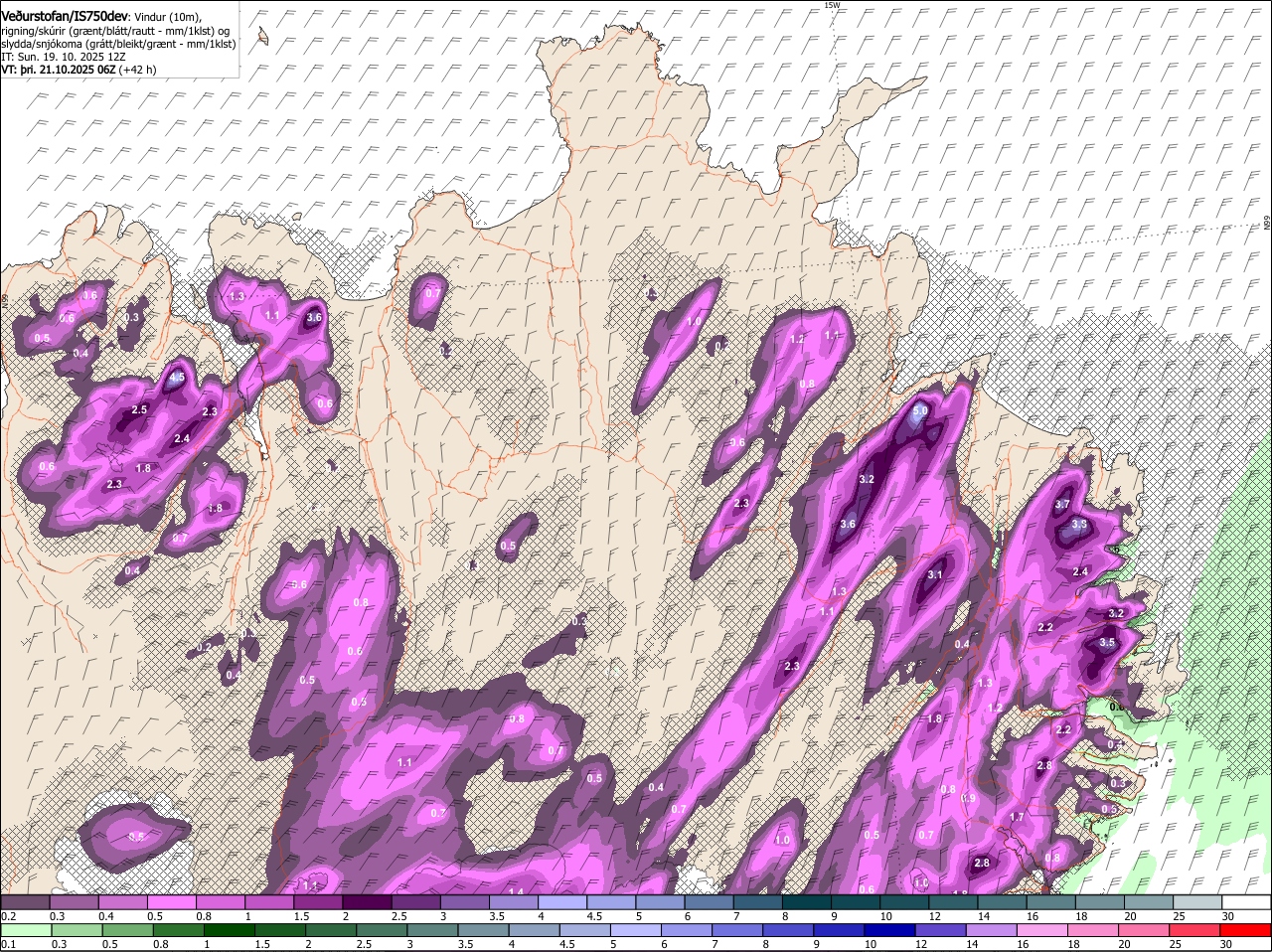Select the light violet rain swatch for 14–16
This screenshot has height=952, width=1272.
point(992,931)
